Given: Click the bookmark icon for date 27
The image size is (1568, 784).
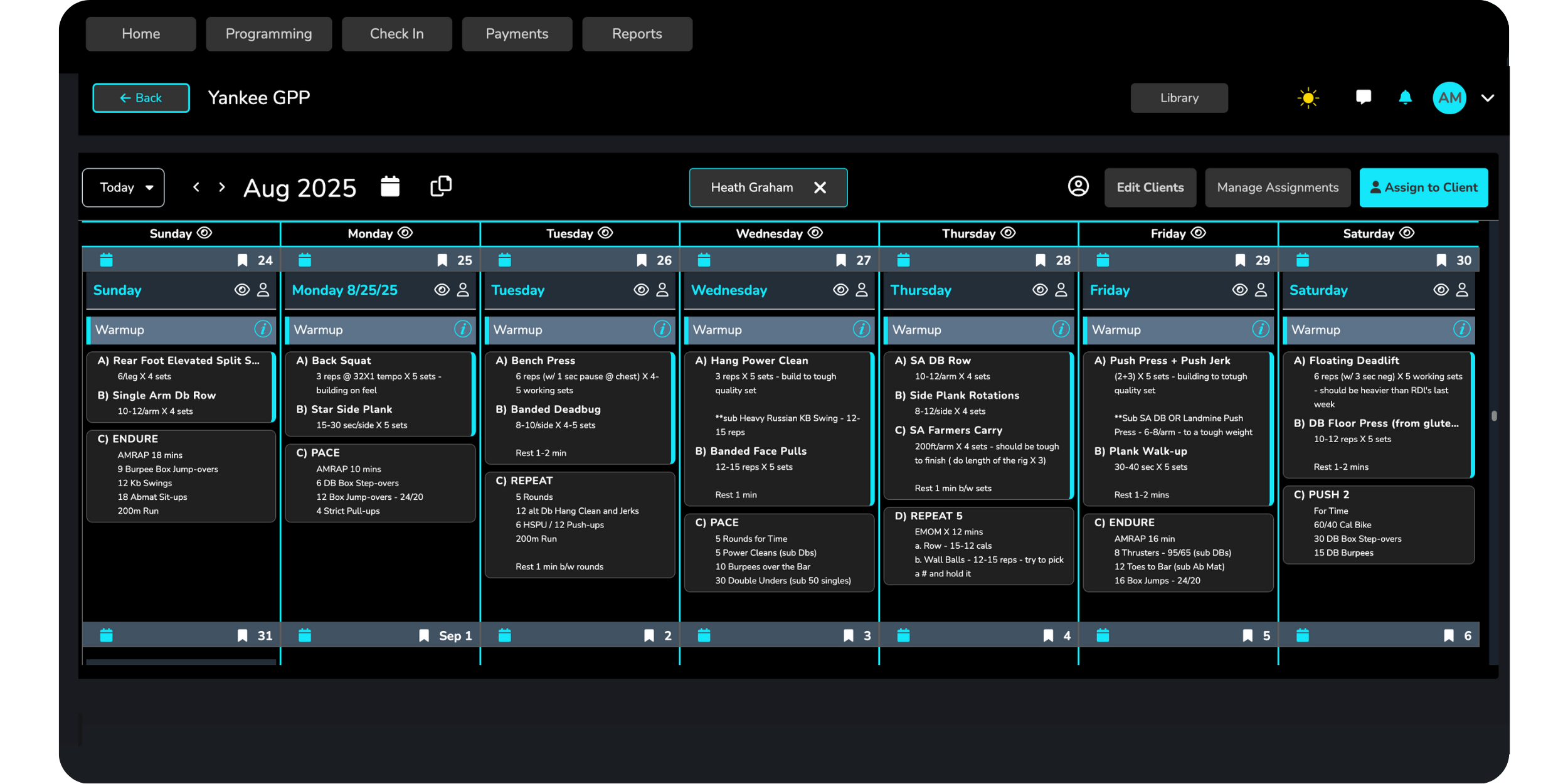Looking at the screenshot, I should click(841, 260).
